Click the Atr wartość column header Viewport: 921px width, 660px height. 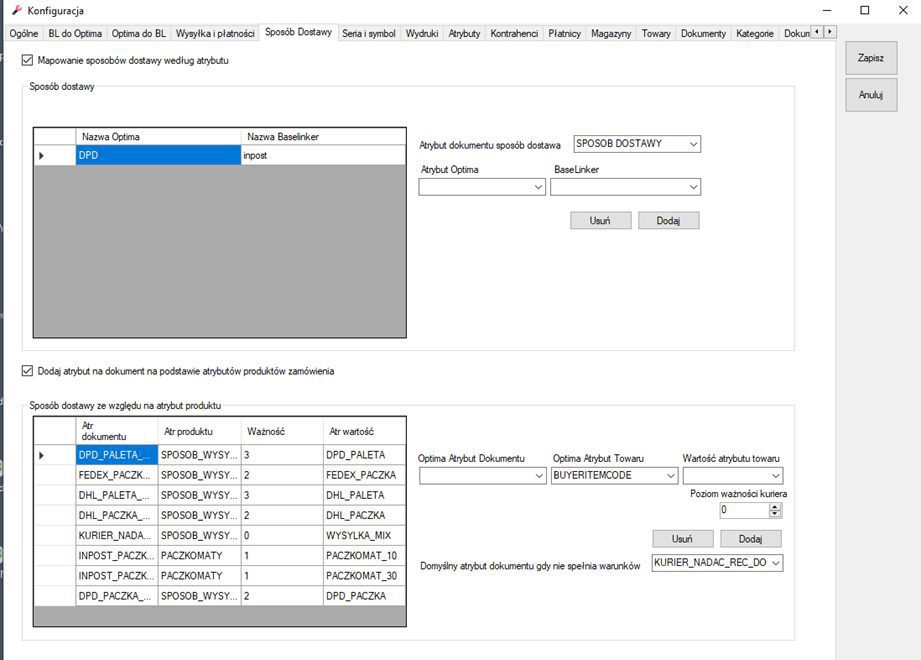tap(364, 432)
